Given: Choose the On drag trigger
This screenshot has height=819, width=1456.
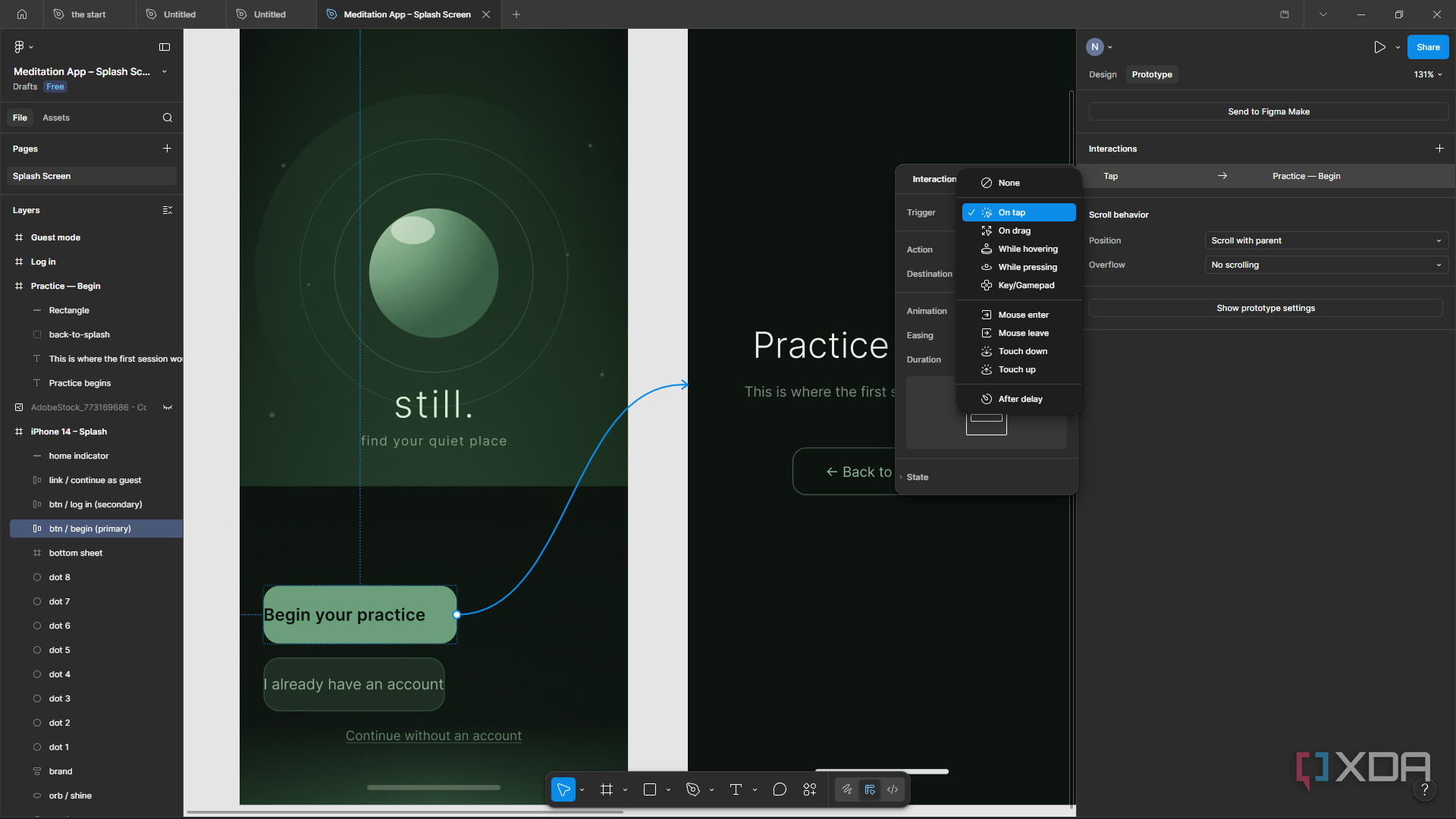Looking at the screenshot, I should point(1018,231).
